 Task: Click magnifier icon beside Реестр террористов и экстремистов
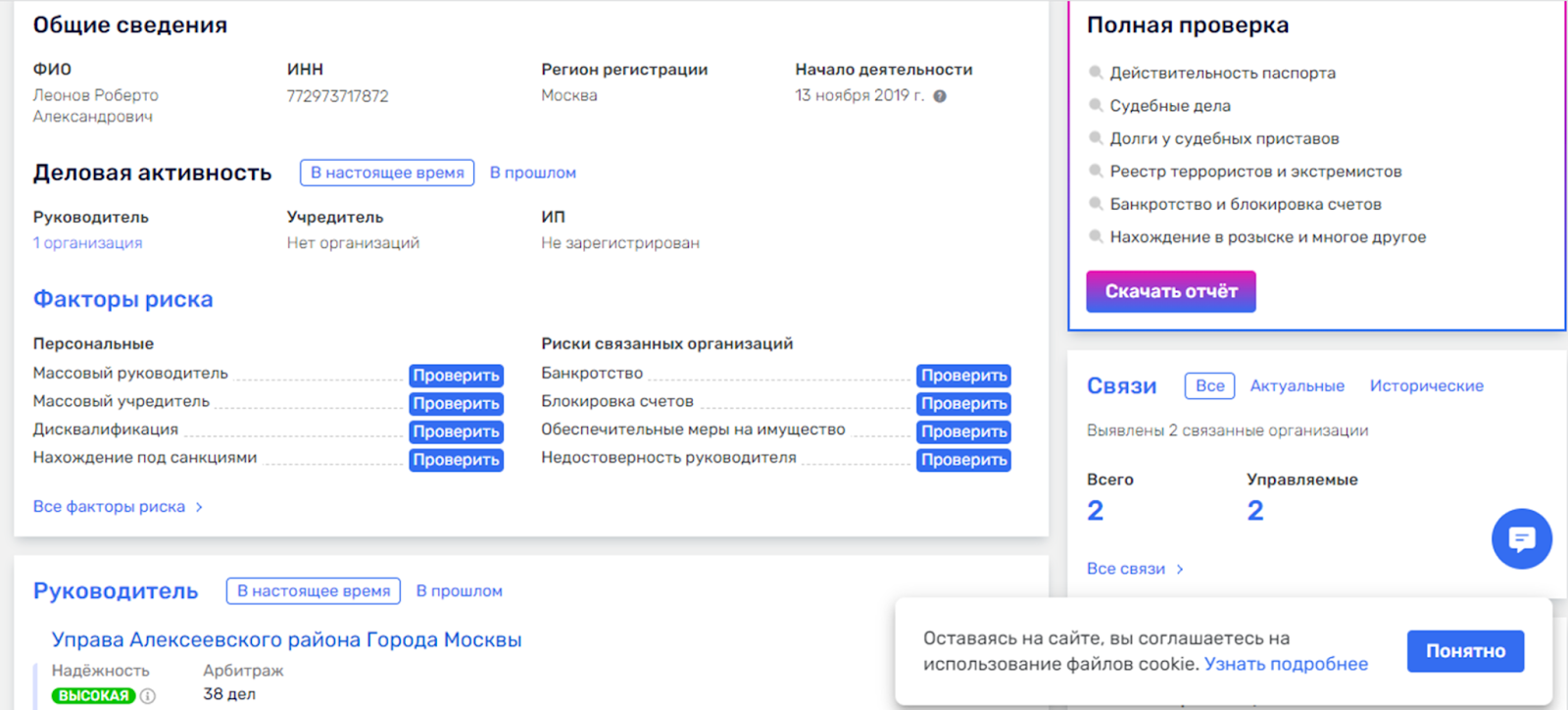coord(1096,171)
